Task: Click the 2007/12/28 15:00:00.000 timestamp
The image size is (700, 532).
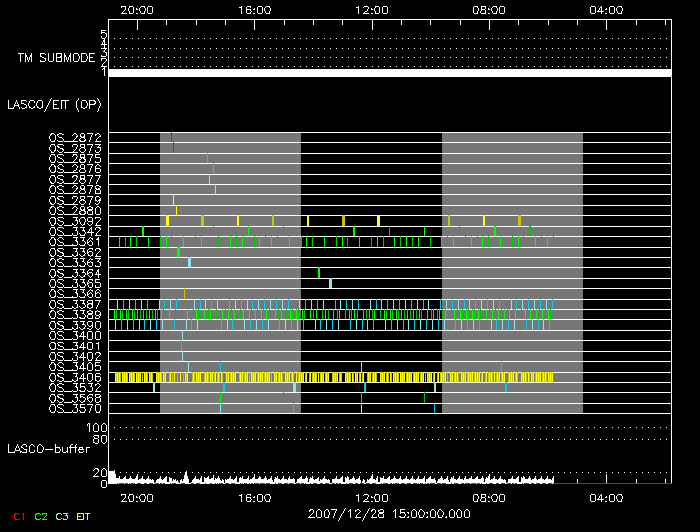Action: (x=389, y=512)
